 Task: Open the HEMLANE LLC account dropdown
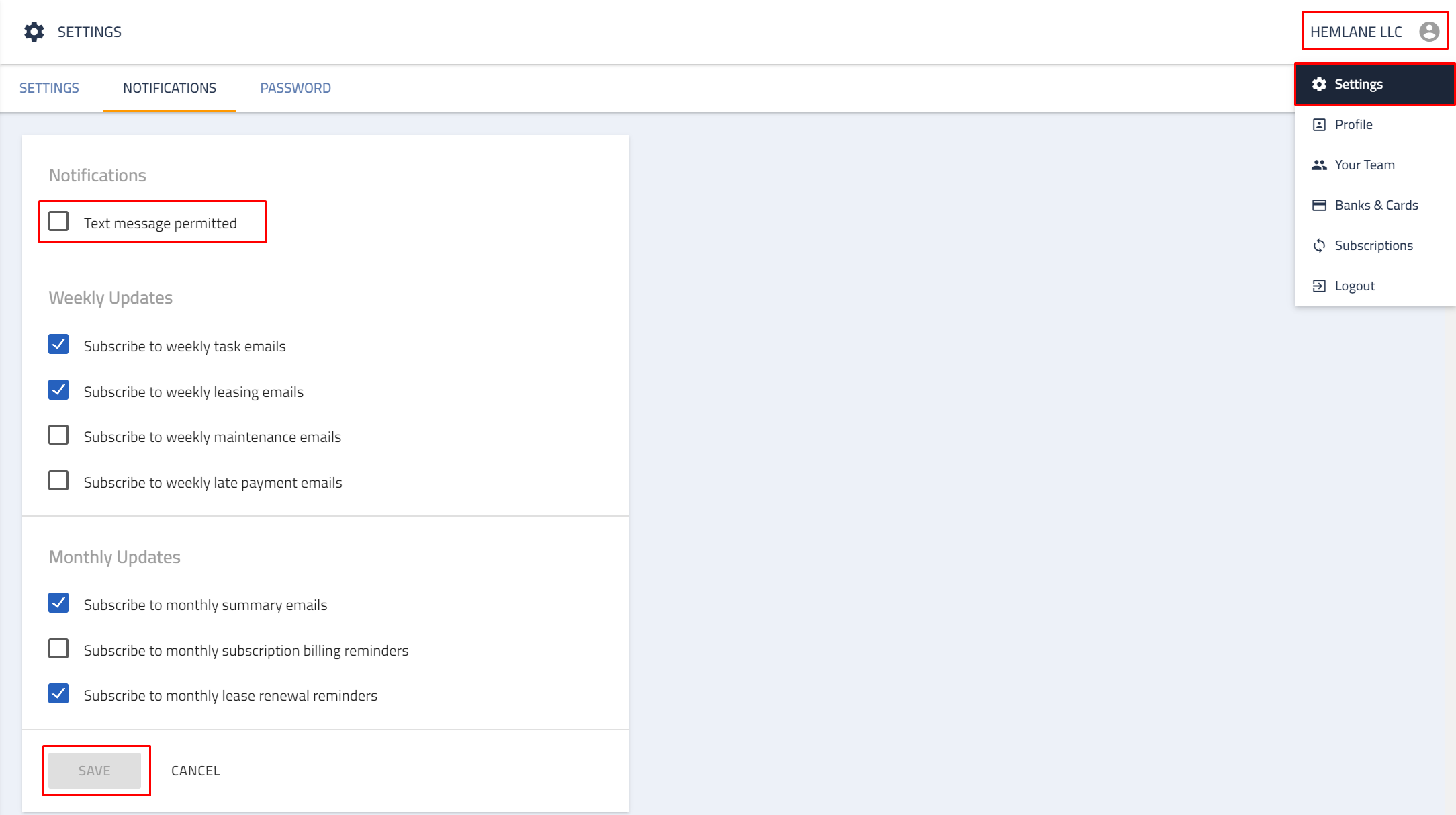pyautogui.click(x=1375, y=31)
